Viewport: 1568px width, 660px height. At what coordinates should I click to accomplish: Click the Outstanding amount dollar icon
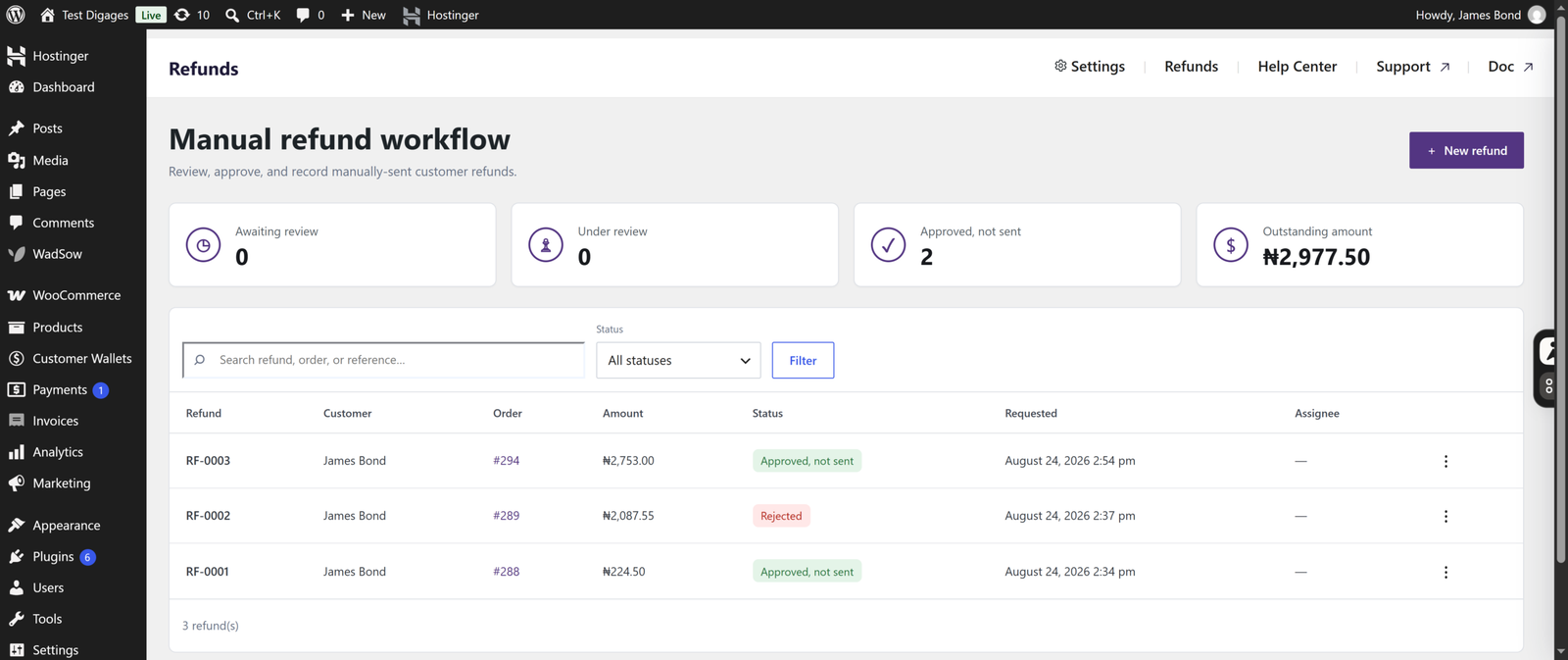tap(1231, 245)
